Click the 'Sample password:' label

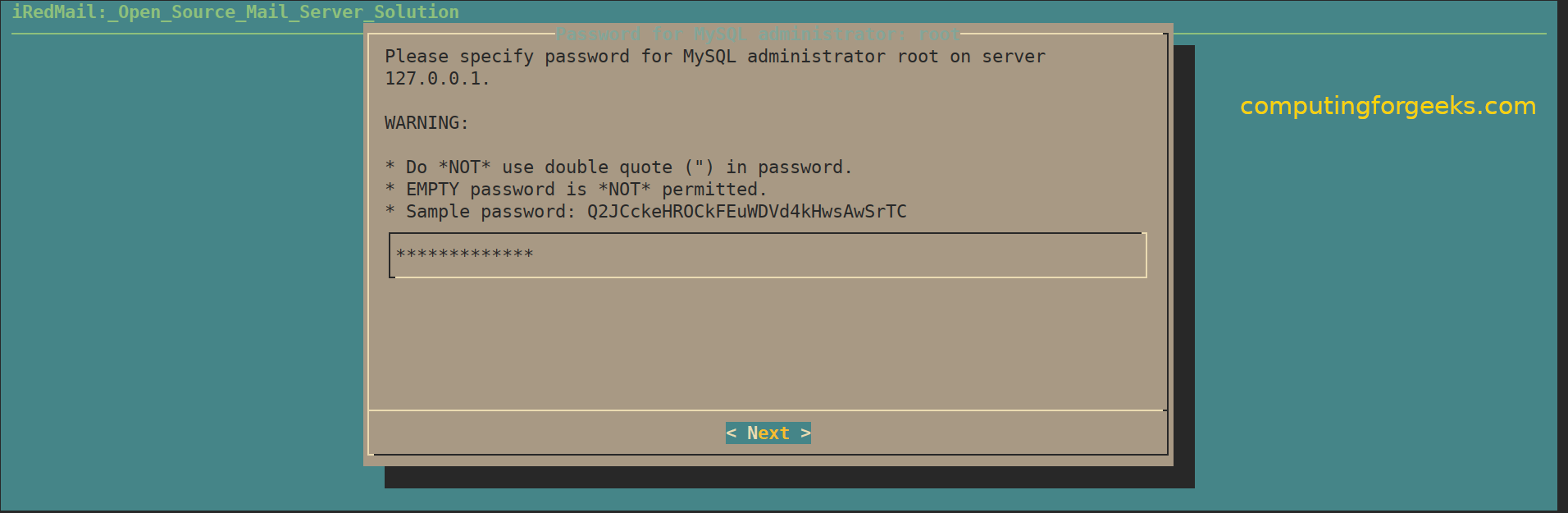(x=490, y=212)
